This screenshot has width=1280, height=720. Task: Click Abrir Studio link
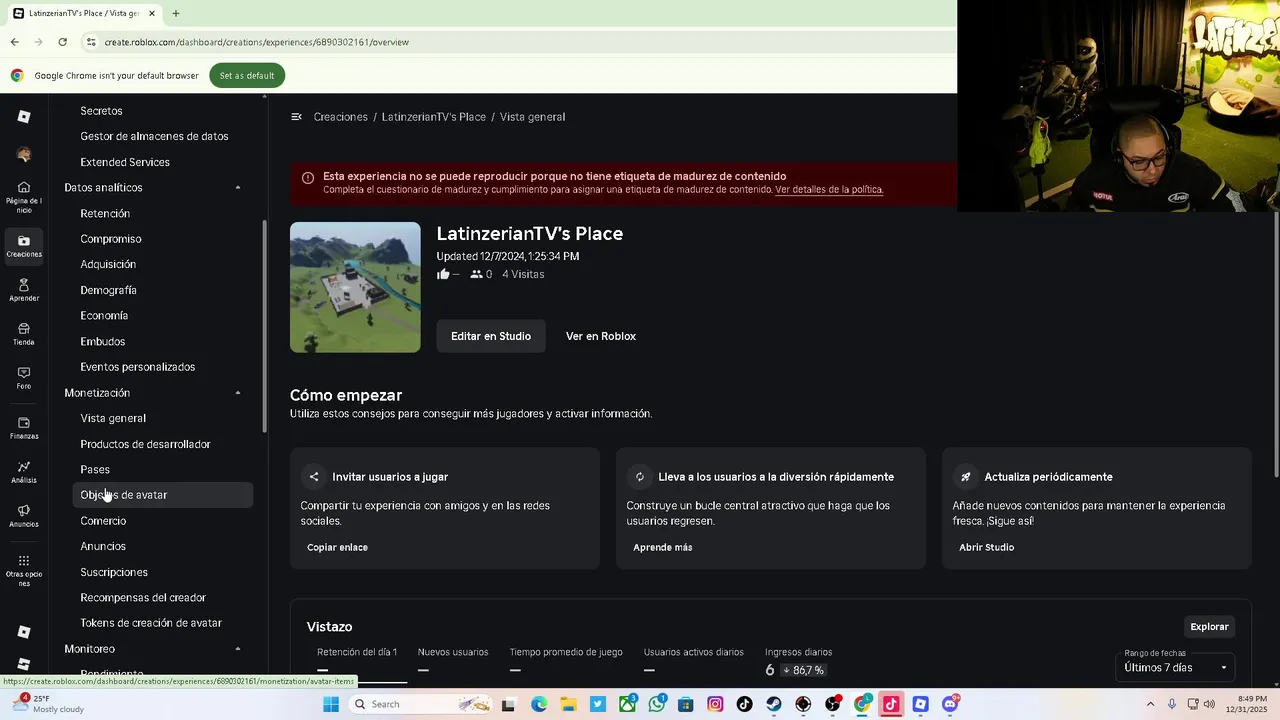tap(986, 547)
